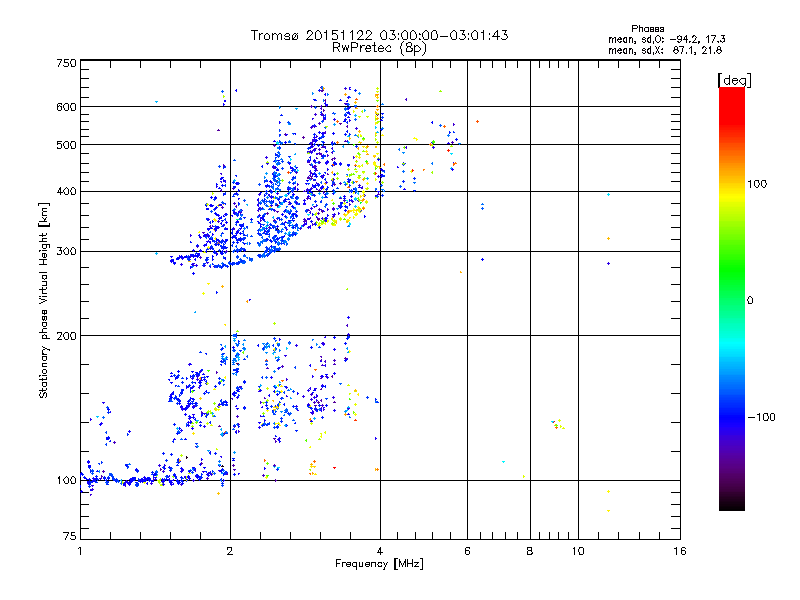Click the 'mean, sd,X: 87.1, 21.8' line

(665, 50)
